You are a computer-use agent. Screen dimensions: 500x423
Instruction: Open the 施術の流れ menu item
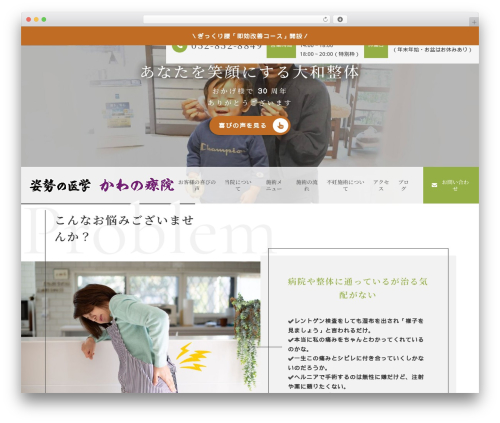[307, 185]
